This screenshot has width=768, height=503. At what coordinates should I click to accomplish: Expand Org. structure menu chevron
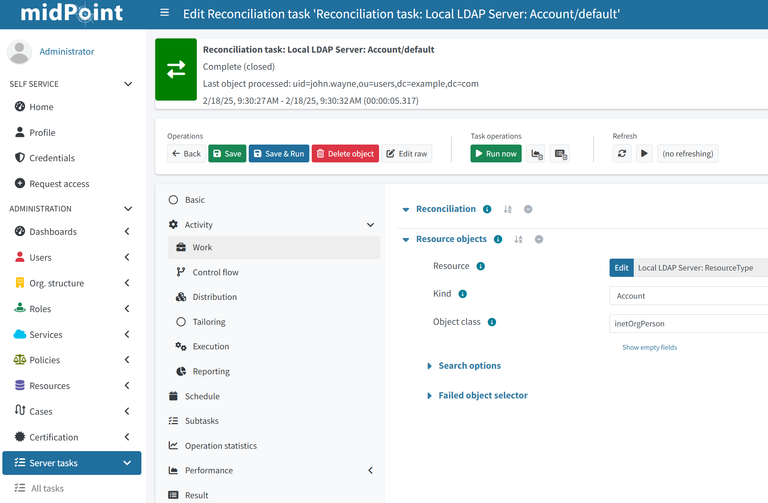coord(127,283)
